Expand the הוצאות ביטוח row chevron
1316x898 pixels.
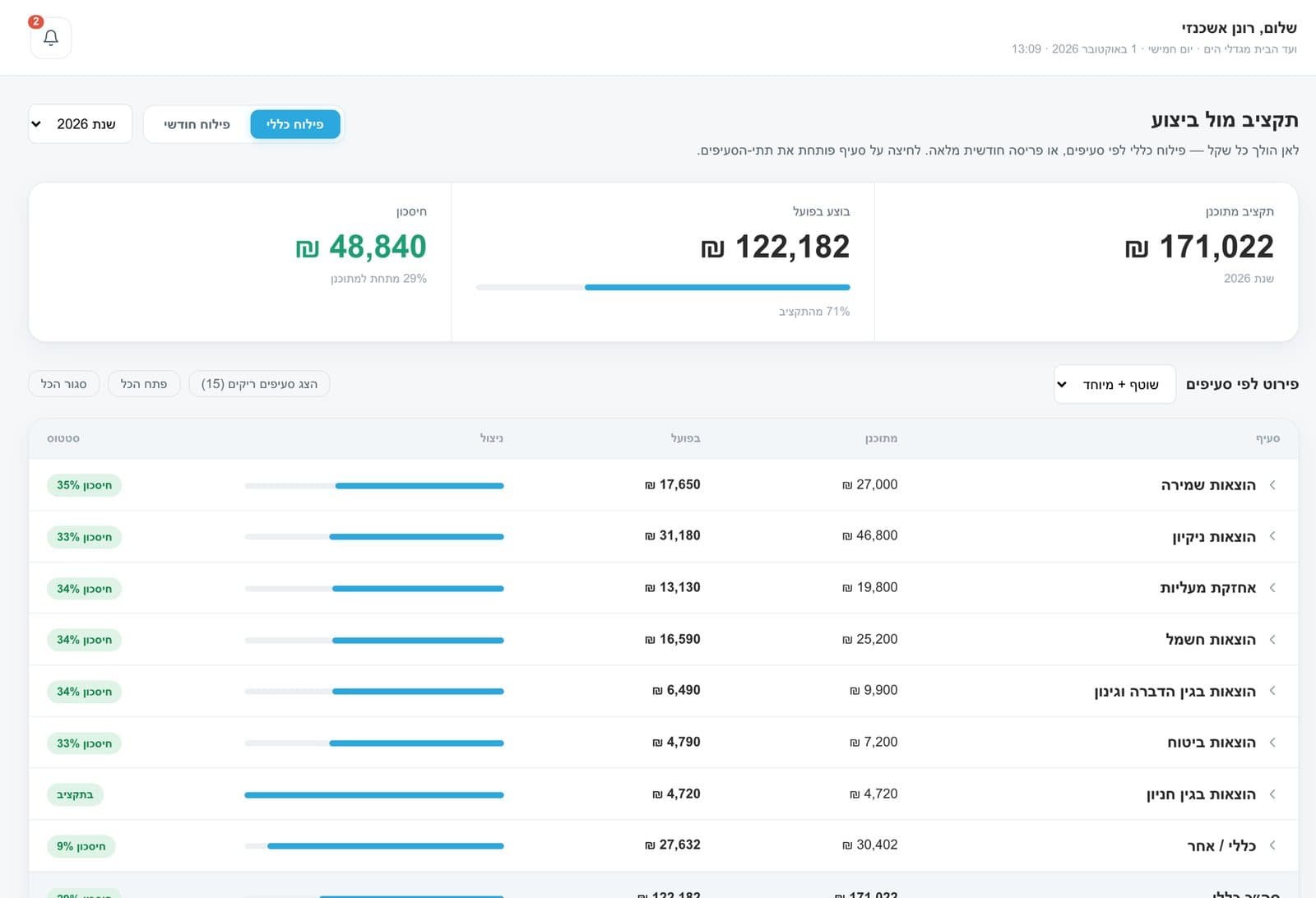click(1272, 743)
